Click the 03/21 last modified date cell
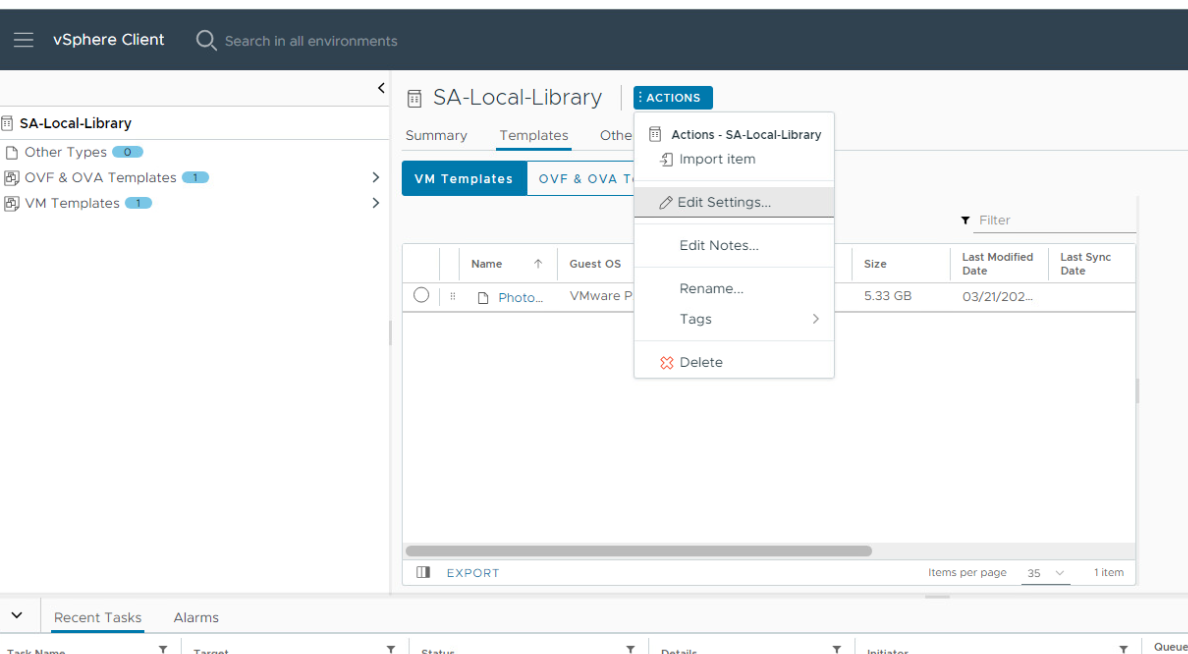 pyautogui.click(x=998, y=296)
